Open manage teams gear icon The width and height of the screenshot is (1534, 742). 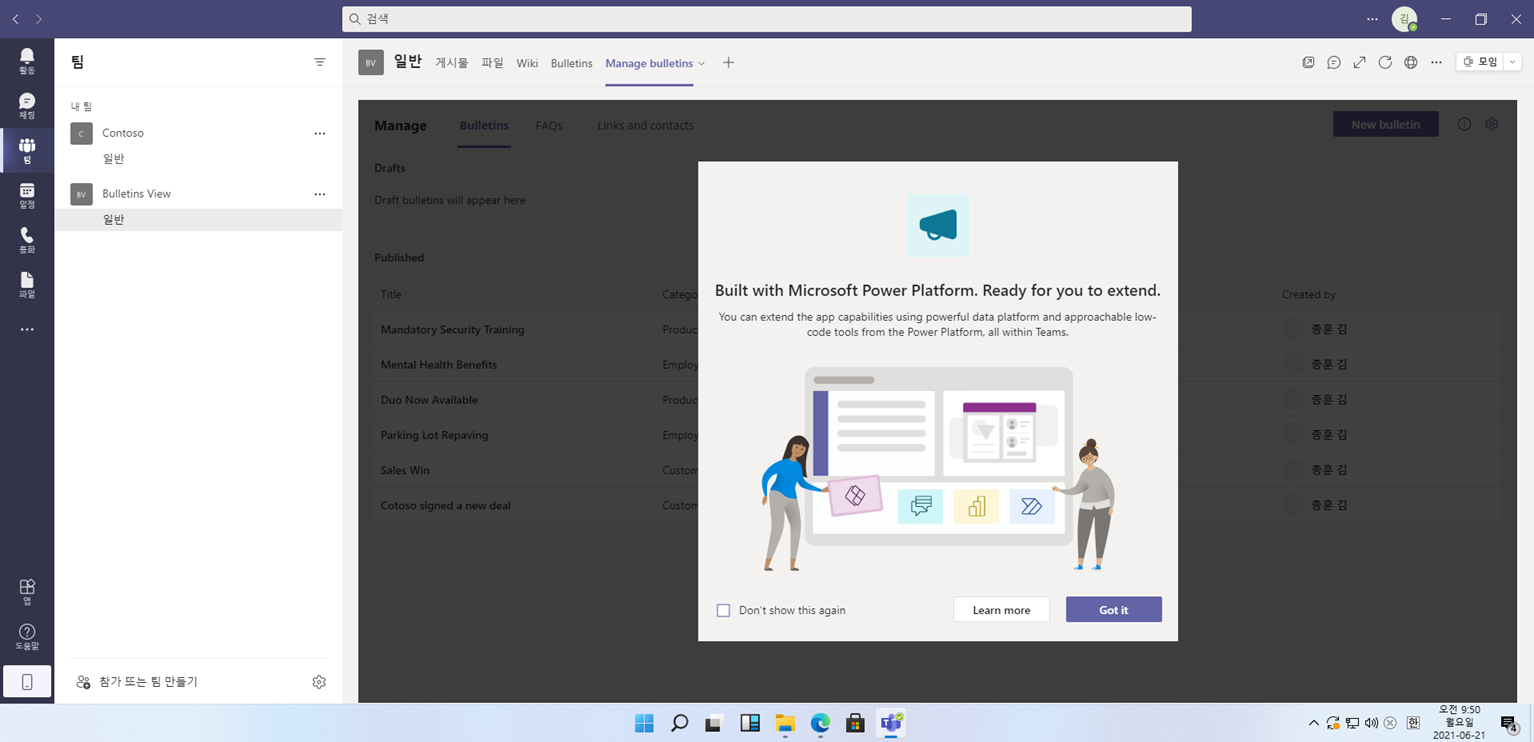[319, 682]
